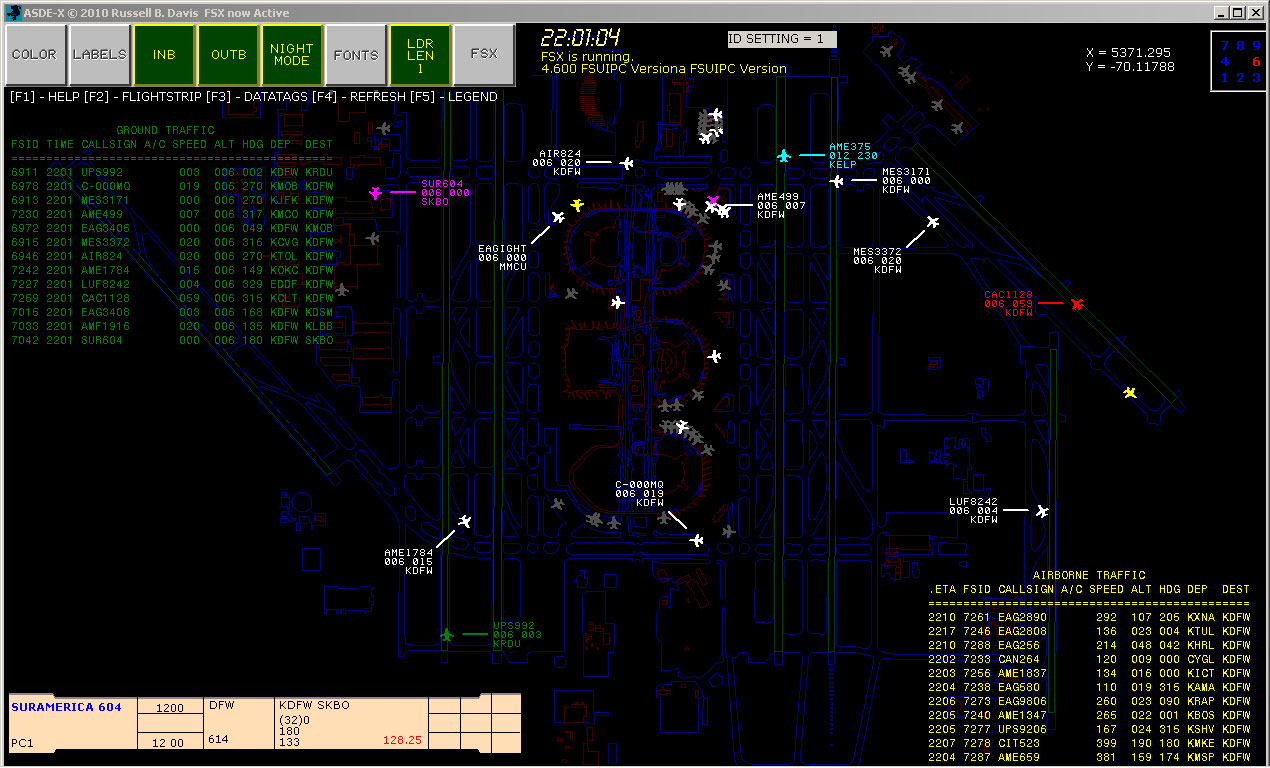Toggle the OUTB traffic filter
The image size is (1270, 768).
coord(228,55)
